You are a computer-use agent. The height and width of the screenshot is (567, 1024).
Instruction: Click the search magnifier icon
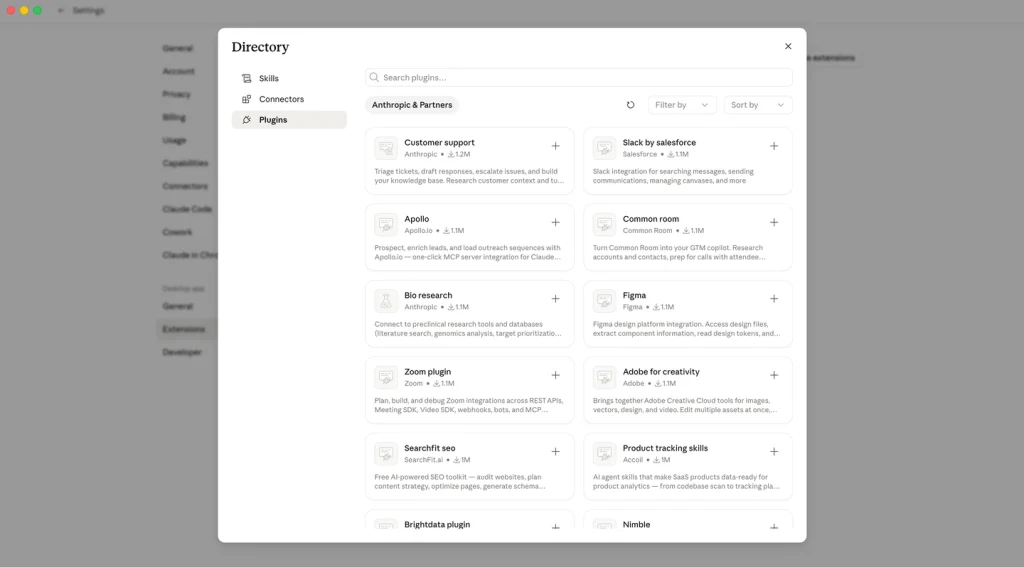point(374,78)
